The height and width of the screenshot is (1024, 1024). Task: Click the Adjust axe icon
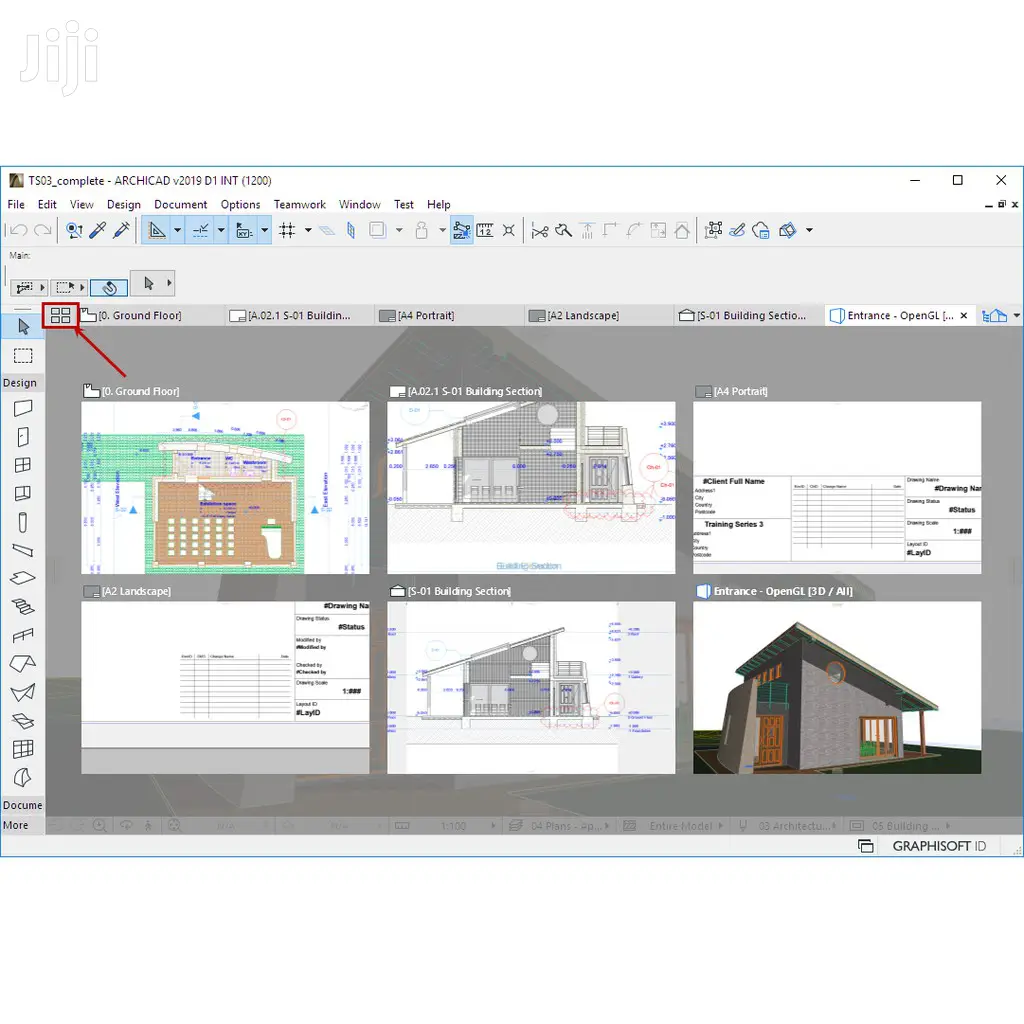[x=563, y=230]
